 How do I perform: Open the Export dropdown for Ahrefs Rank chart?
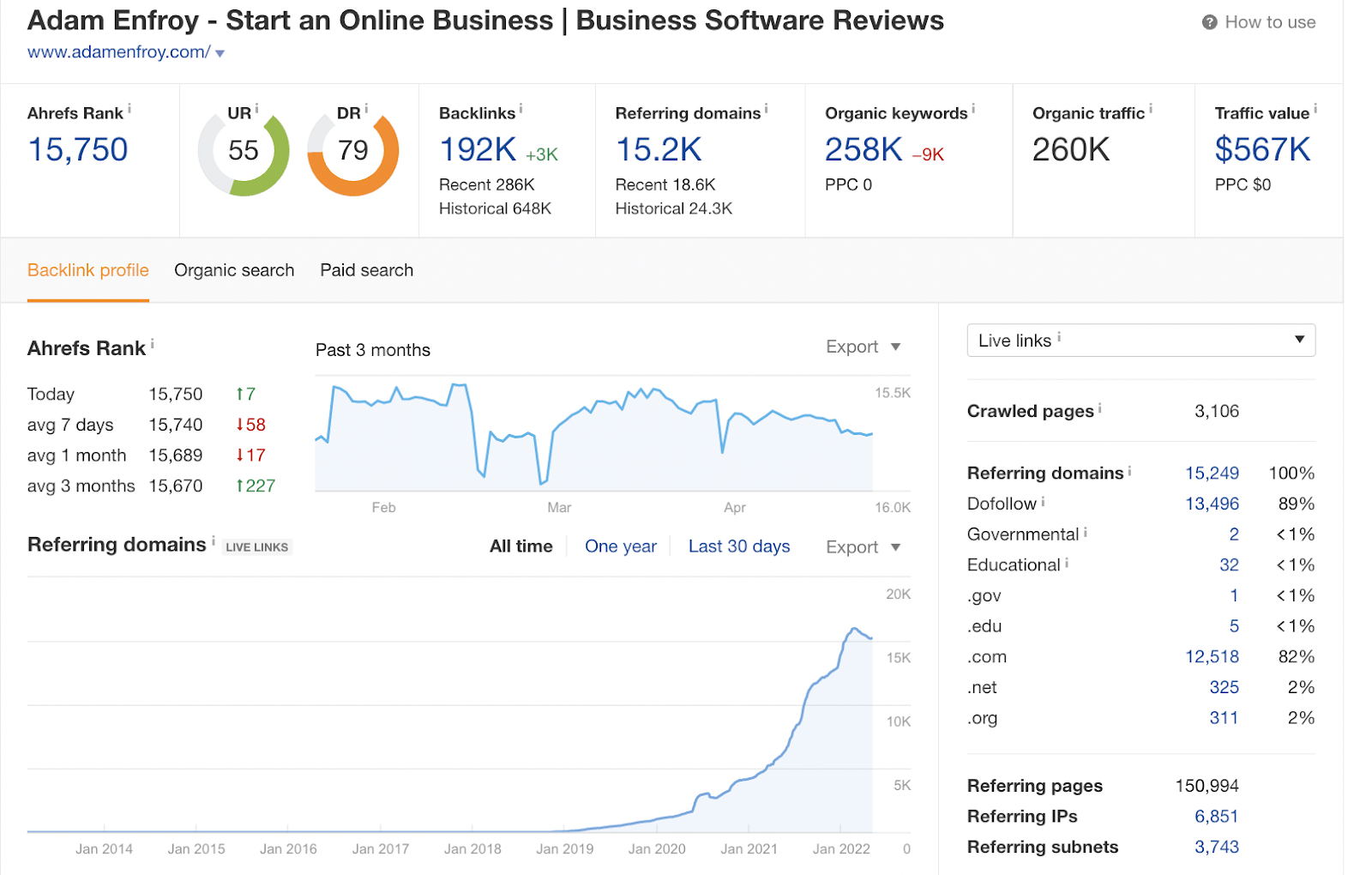(864, 347)
